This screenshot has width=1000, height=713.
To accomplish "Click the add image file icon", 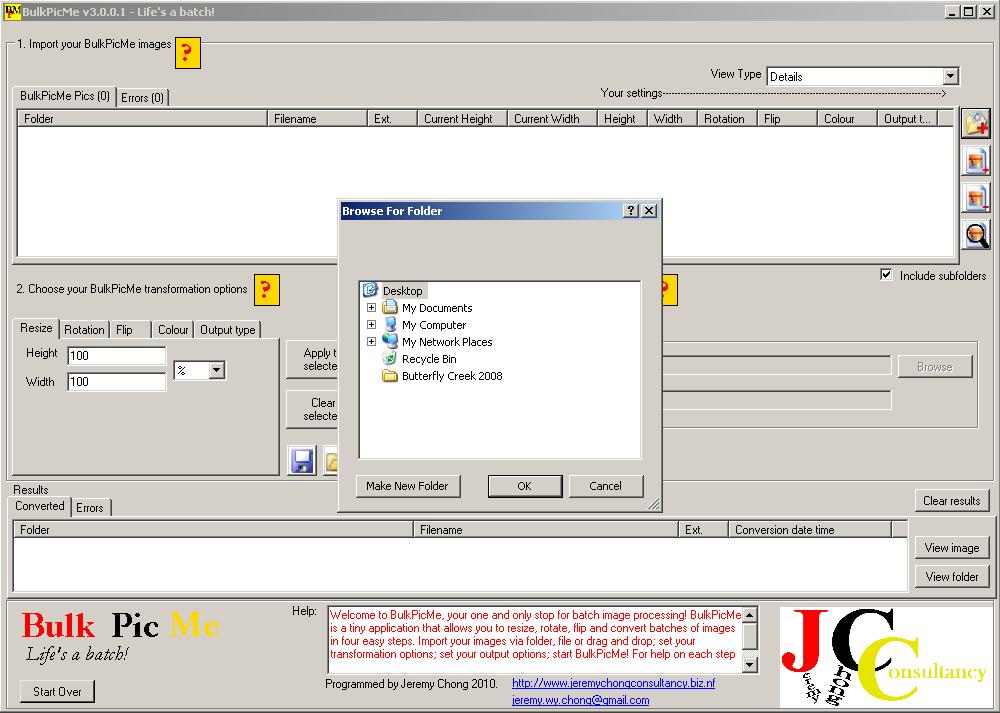I will (976, 160).
